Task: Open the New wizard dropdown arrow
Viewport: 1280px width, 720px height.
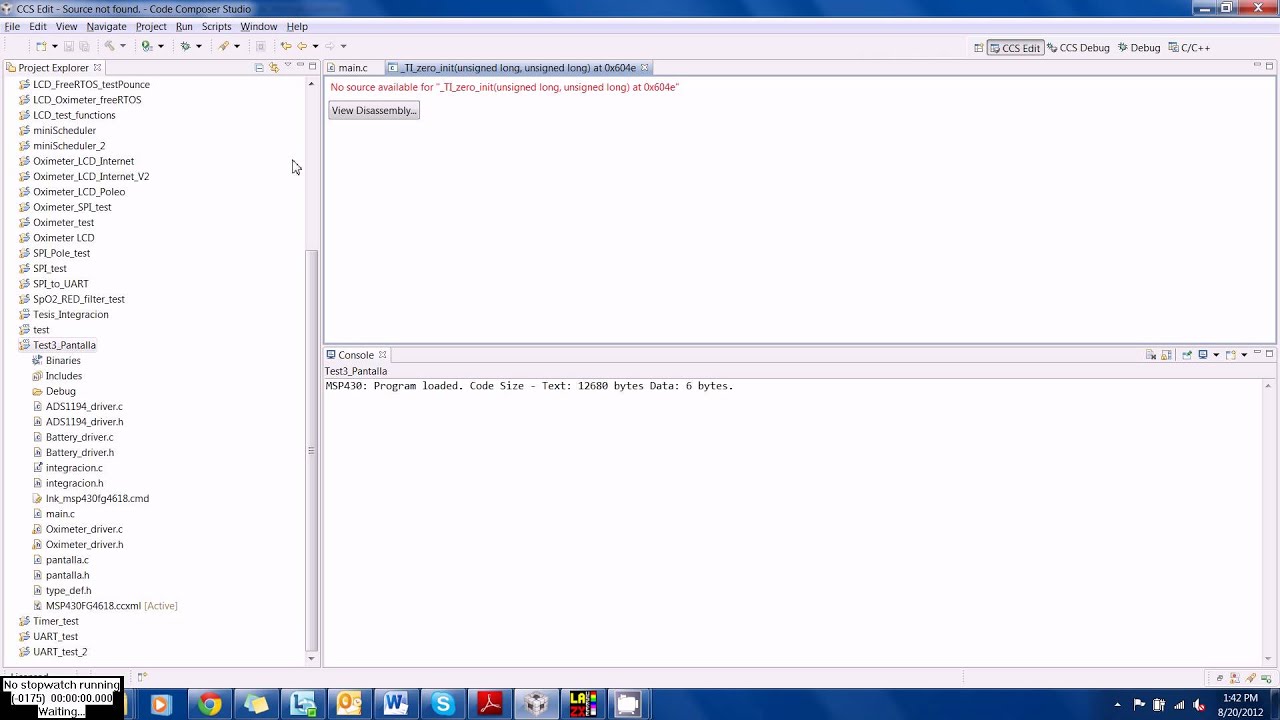Action: 55,46
